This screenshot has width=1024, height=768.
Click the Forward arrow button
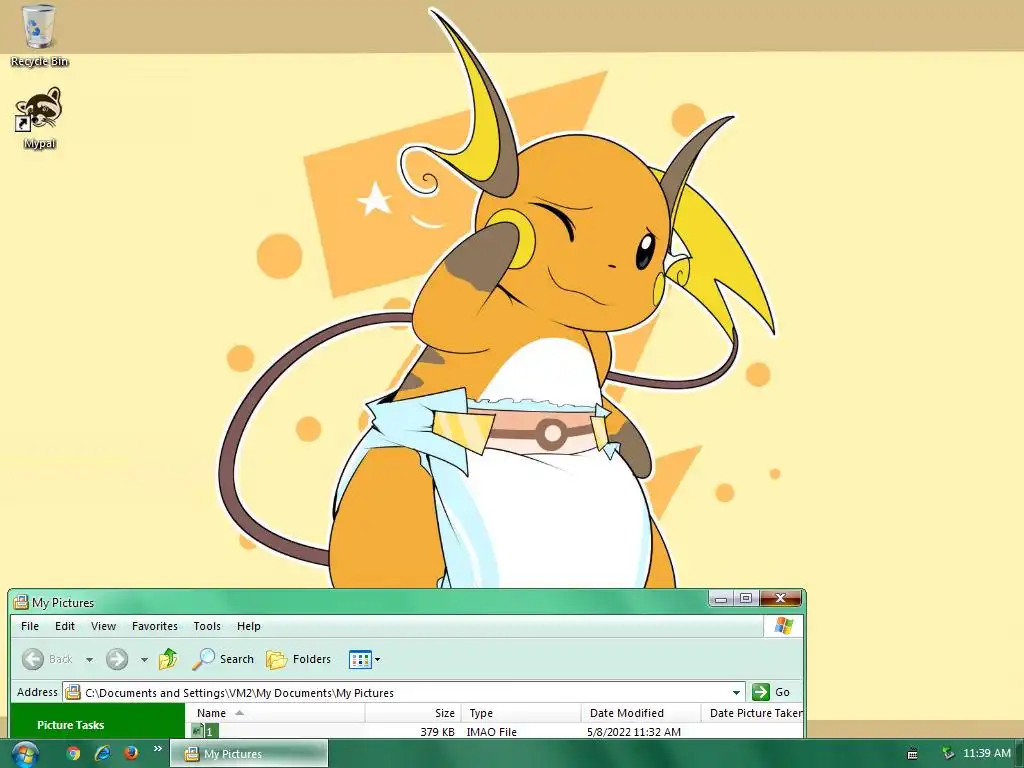(x=117, y=659)
